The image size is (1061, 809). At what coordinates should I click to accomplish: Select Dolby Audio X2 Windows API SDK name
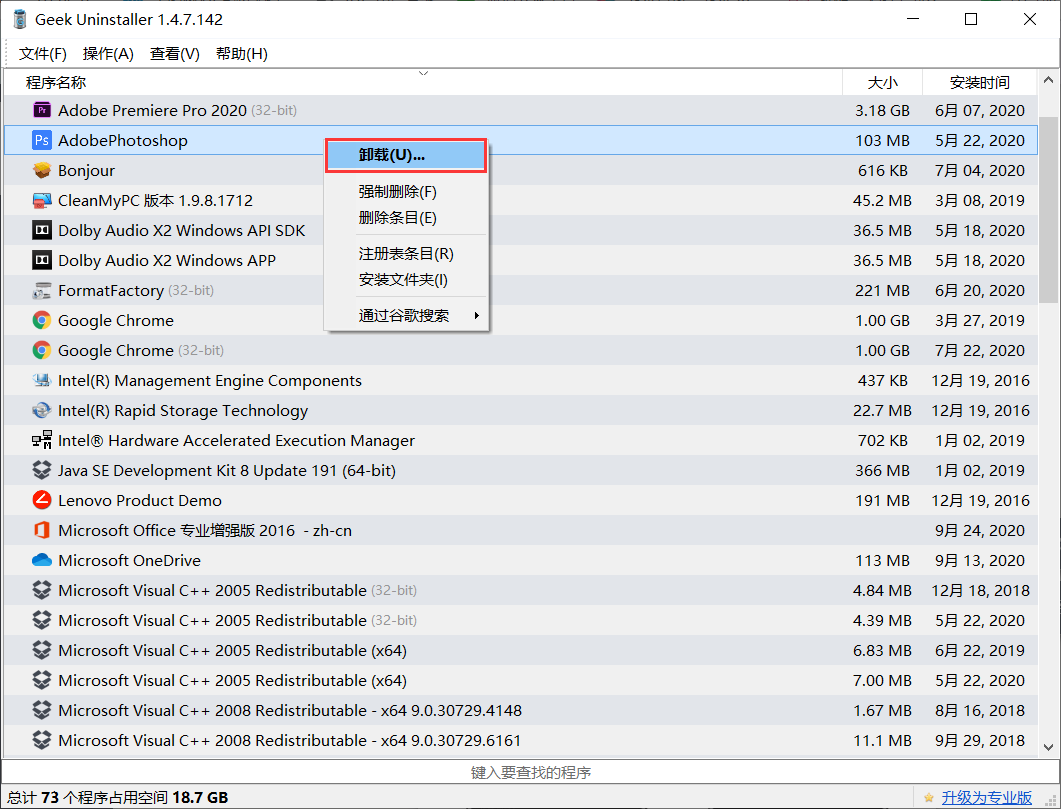coord(181,231)
